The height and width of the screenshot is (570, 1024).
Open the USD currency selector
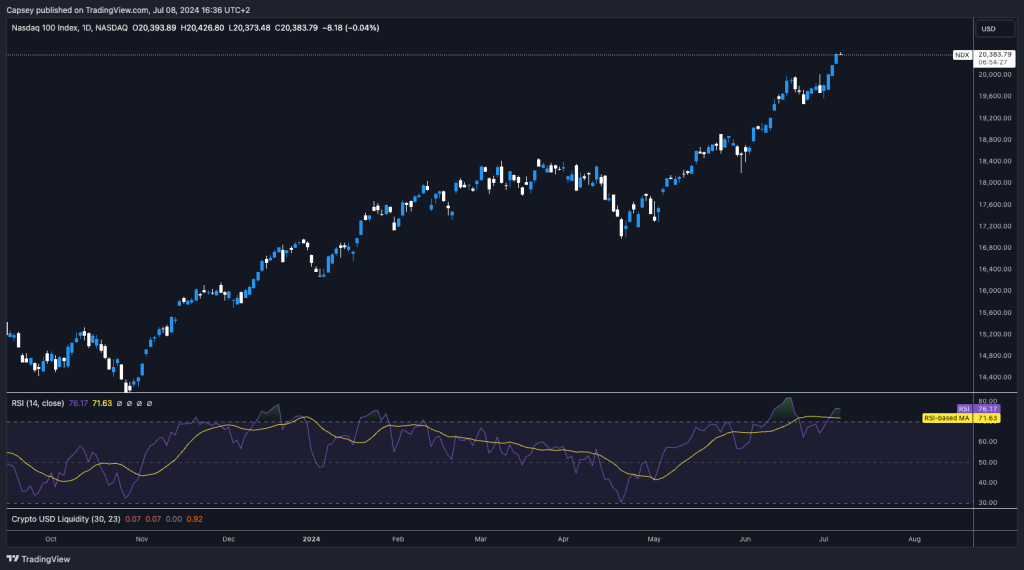989,29
